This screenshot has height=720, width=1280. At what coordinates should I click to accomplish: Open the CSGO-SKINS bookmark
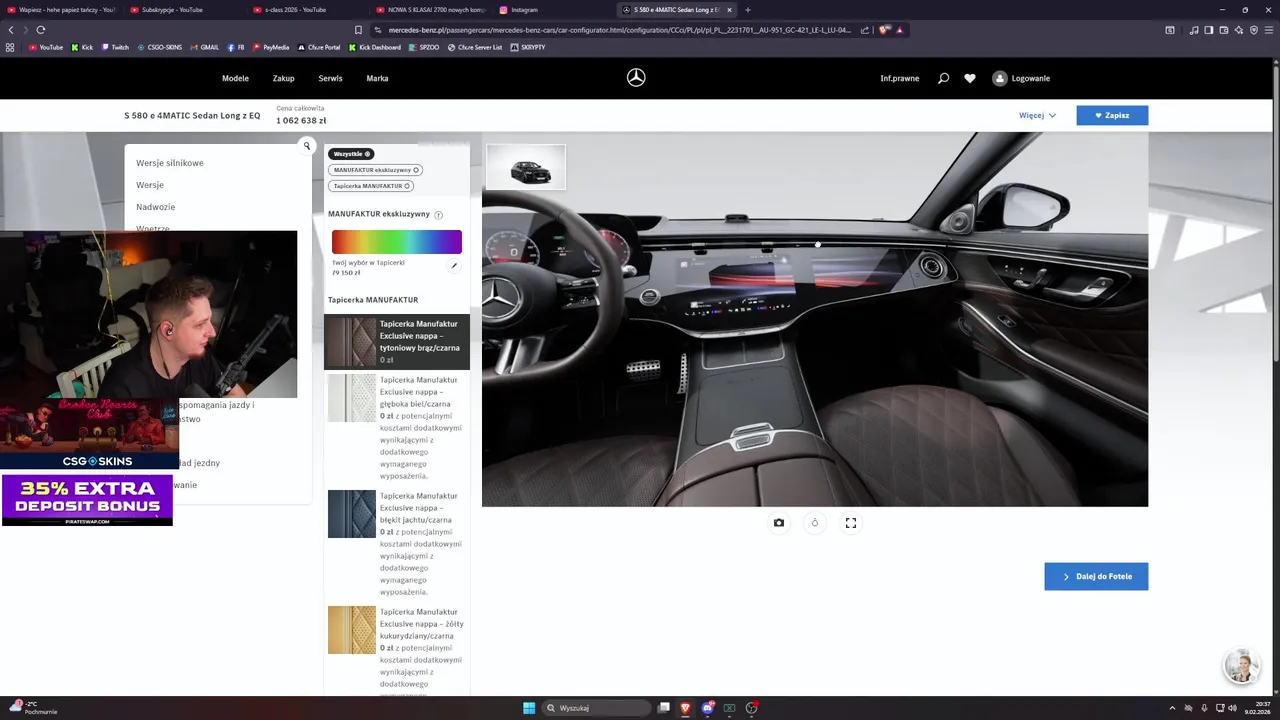point(160,47)
